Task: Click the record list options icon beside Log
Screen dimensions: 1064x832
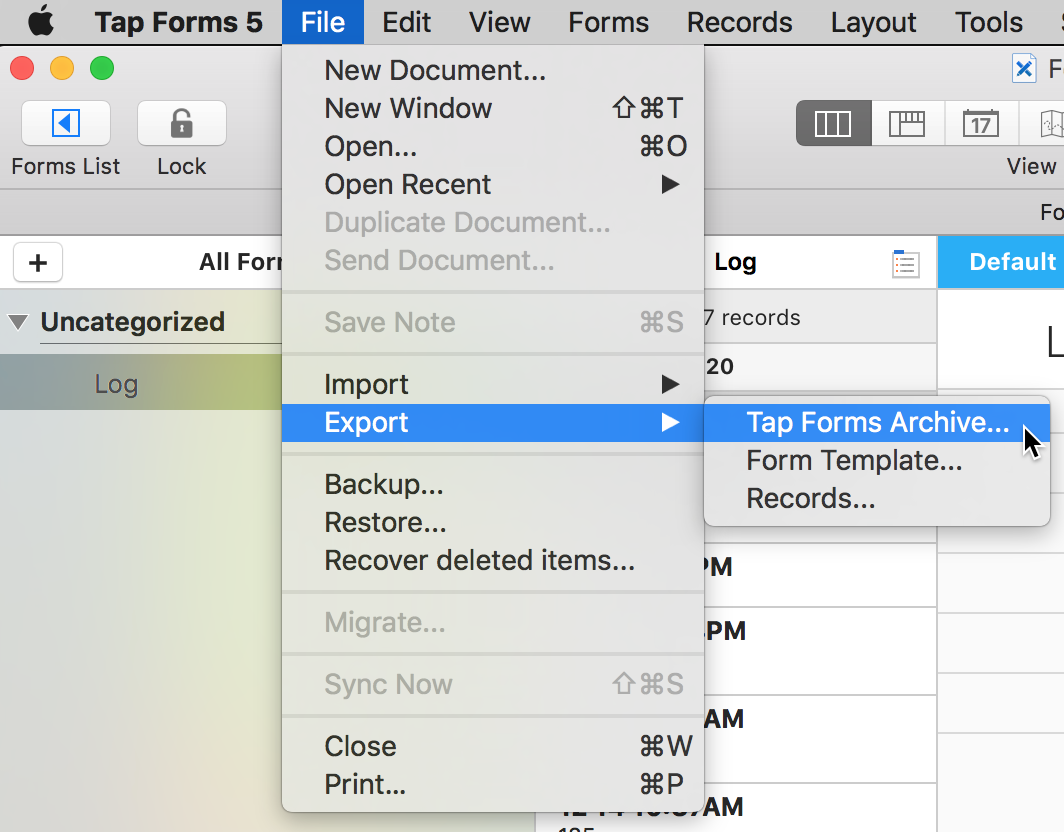Action: coord(906,263)
